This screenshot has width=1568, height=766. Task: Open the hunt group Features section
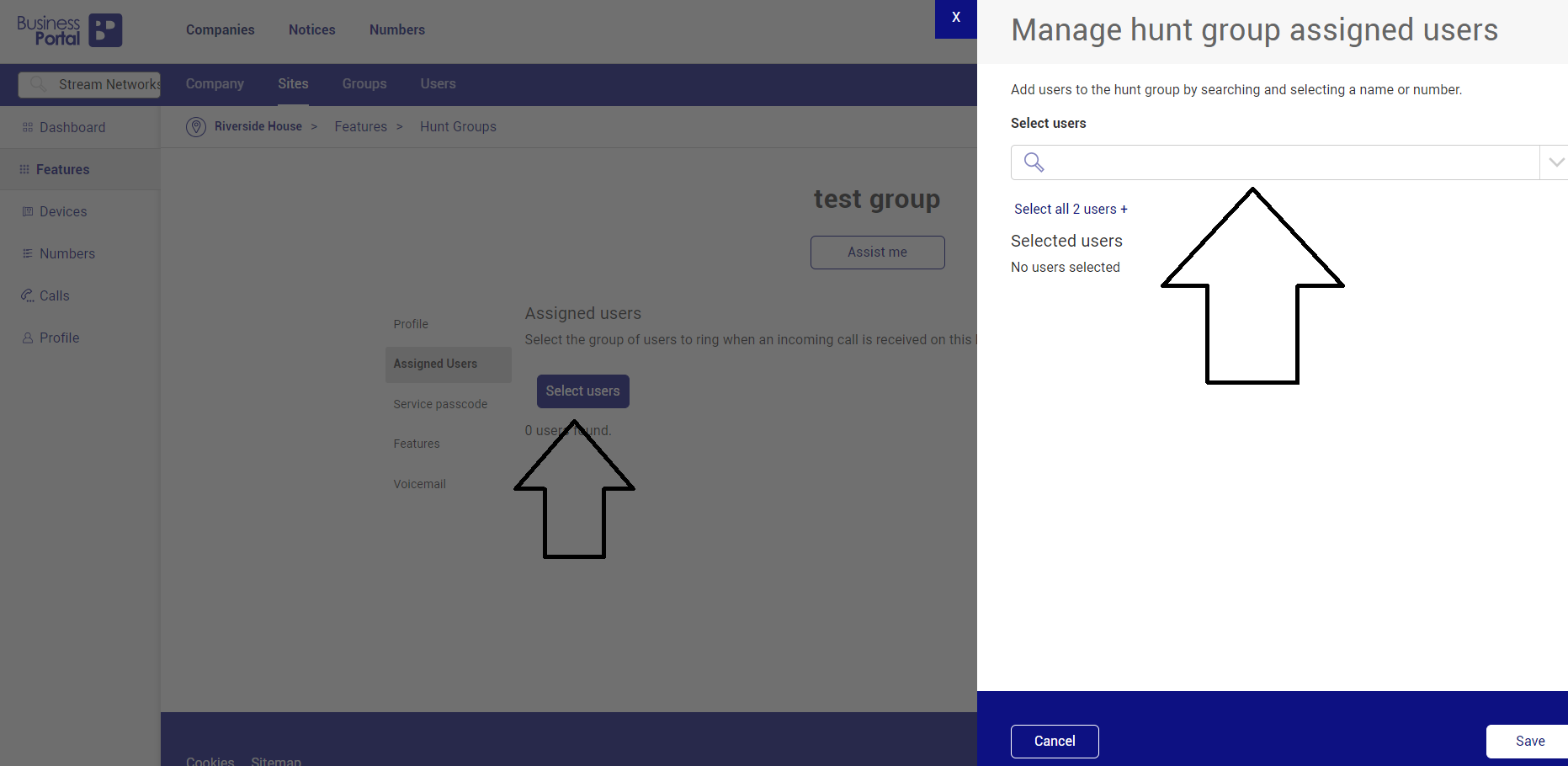pyautogui.click(x=417, y=444)
